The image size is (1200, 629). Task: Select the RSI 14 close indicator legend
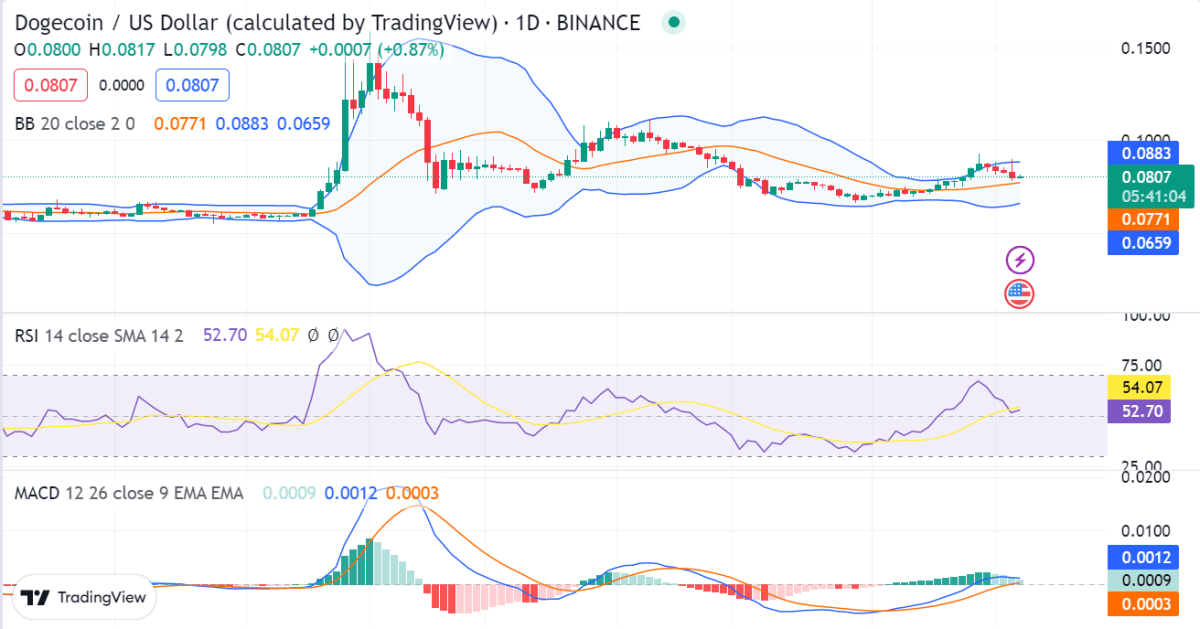coord(98,335)
